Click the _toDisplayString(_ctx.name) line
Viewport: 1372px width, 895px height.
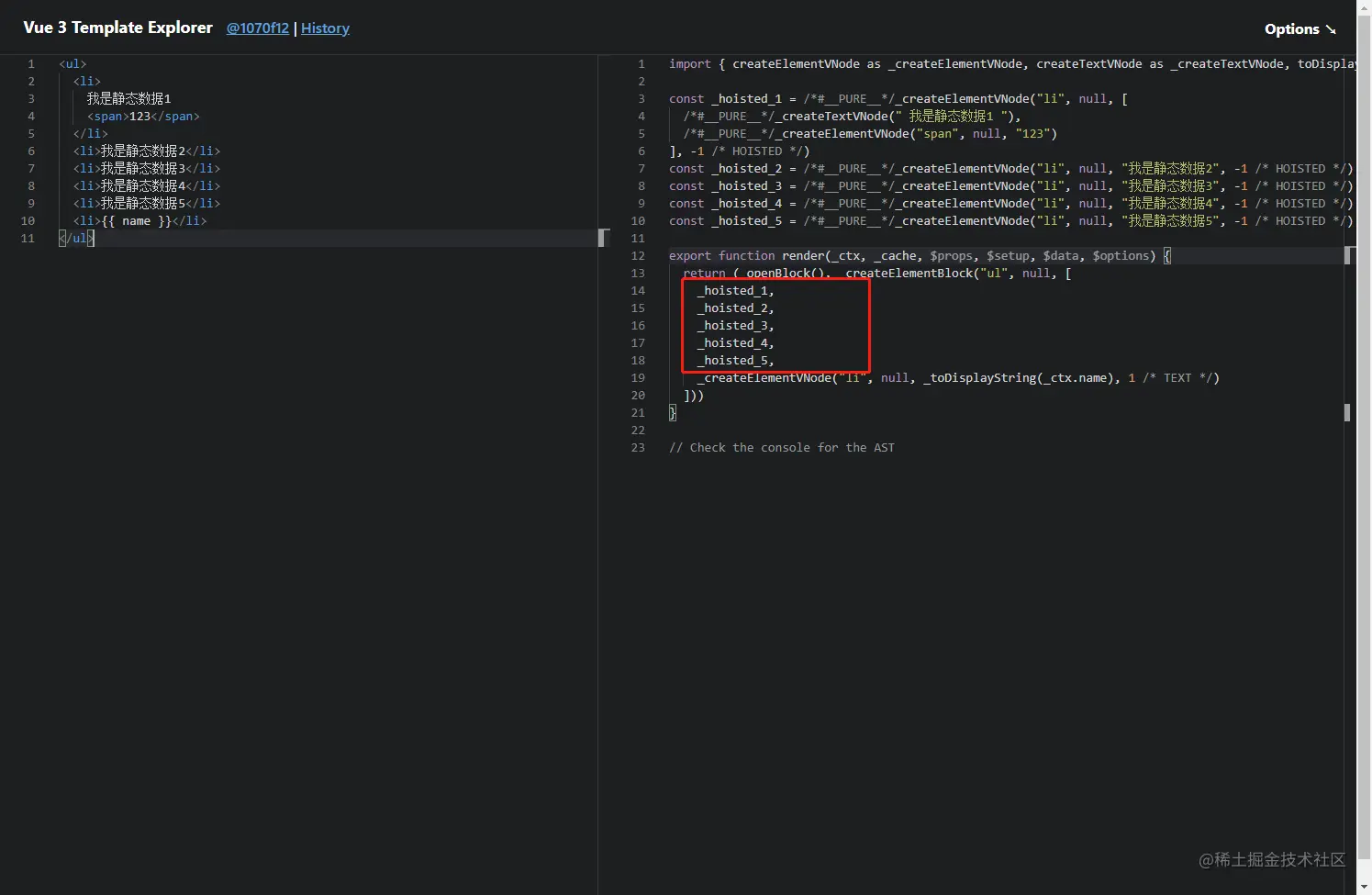(958, 378)
